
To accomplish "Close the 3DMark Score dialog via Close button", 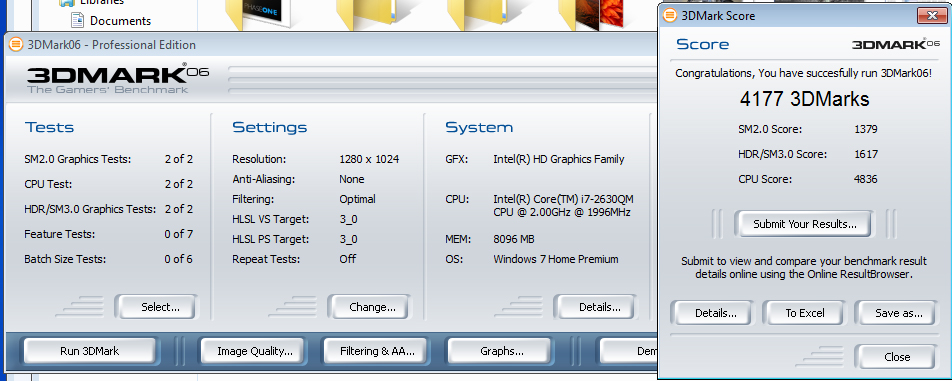I will [896, 357].
